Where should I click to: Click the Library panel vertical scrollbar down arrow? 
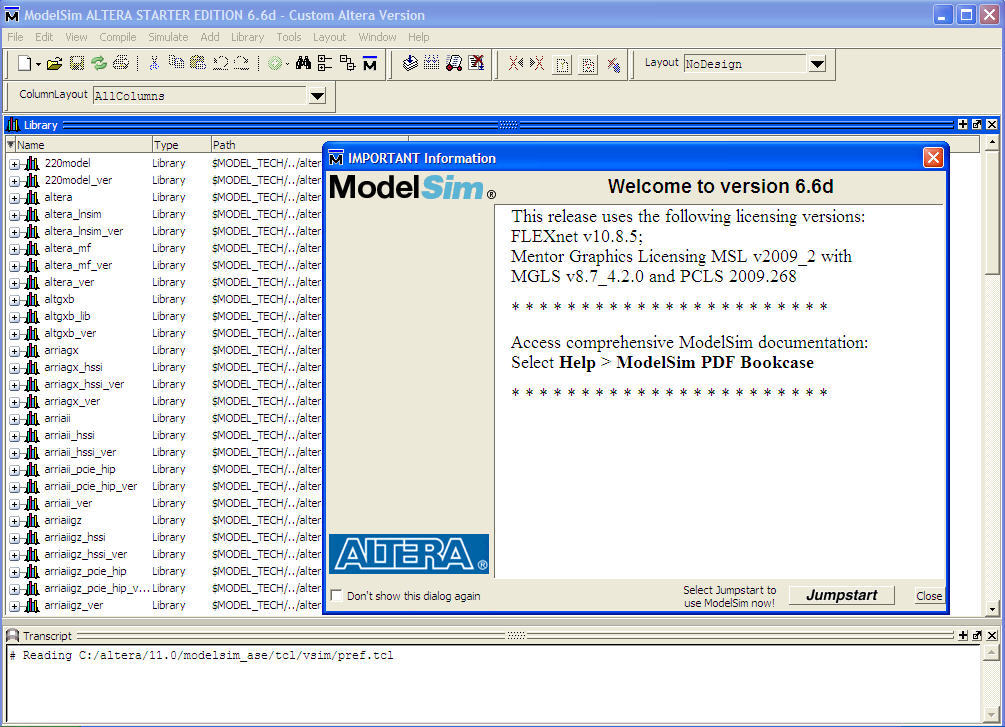pyautogui.click(x=992, y=609)
